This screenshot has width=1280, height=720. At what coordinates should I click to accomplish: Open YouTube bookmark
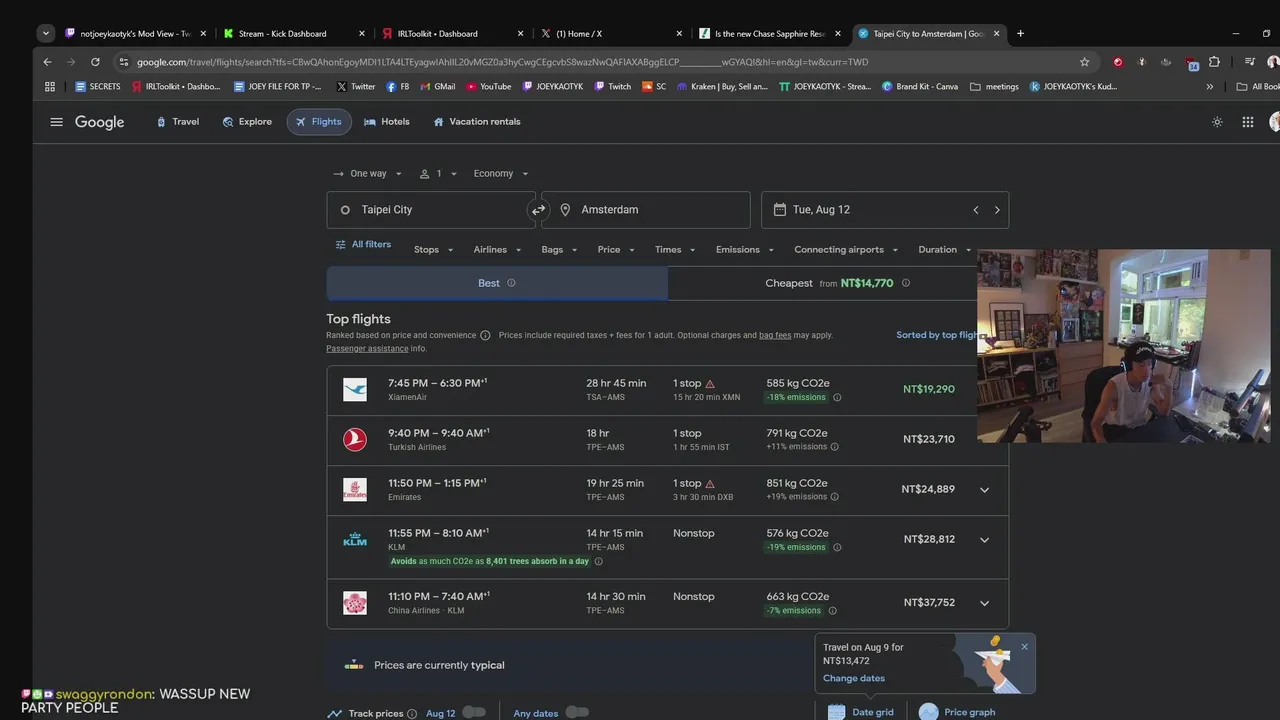(x=489, y=87)
